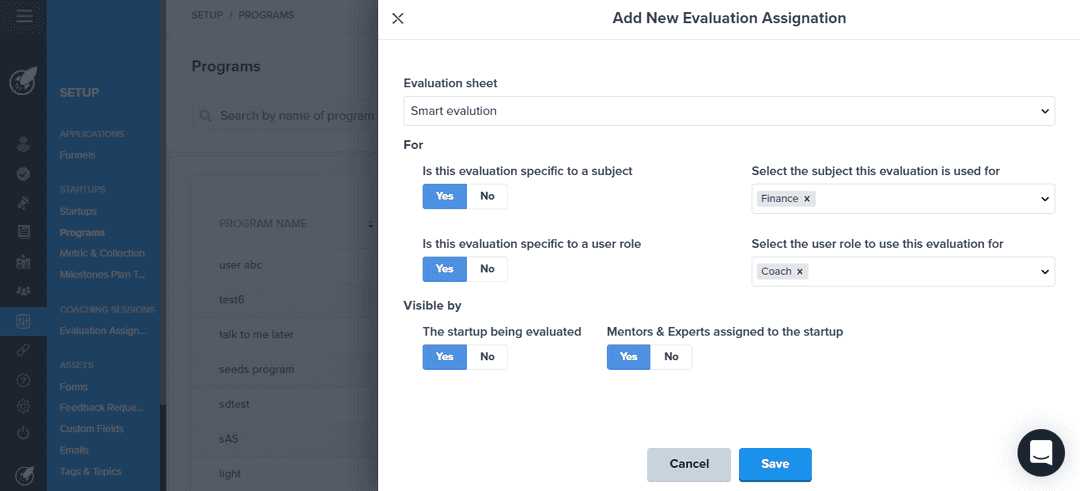This screenshot has width=1080, height=491.
Task: Click the rocket logo at sidebar top
Action: click(23, 81)
